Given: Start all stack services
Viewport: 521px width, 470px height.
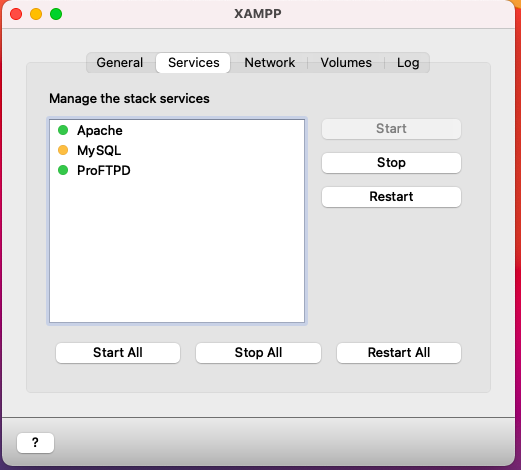Looking at the screenshot, I should tap(118, 353).
